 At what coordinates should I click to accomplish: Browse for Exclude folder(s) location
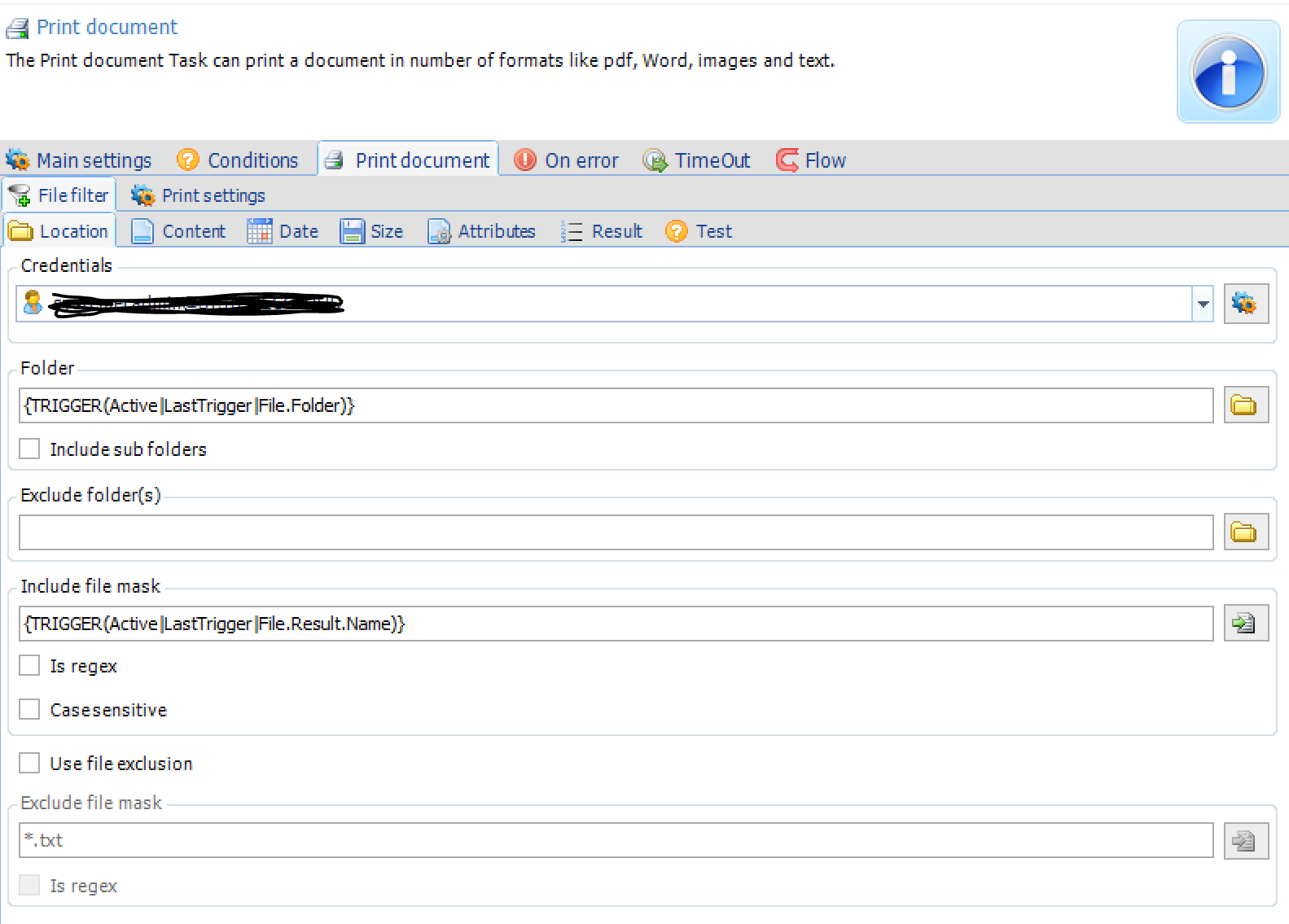click(x=1245, y=532)
